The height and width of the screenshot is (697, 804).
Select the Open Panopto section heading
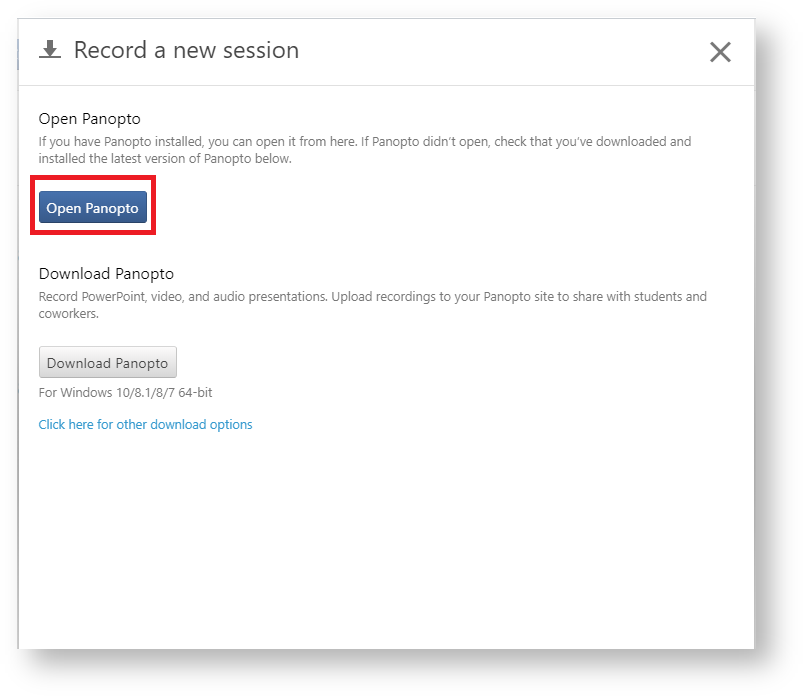tap(89, 119)
